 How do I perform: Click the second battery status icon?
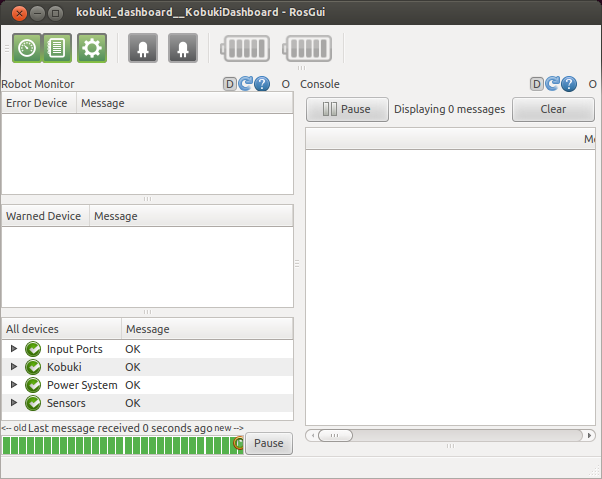click(x=306, y=47)
